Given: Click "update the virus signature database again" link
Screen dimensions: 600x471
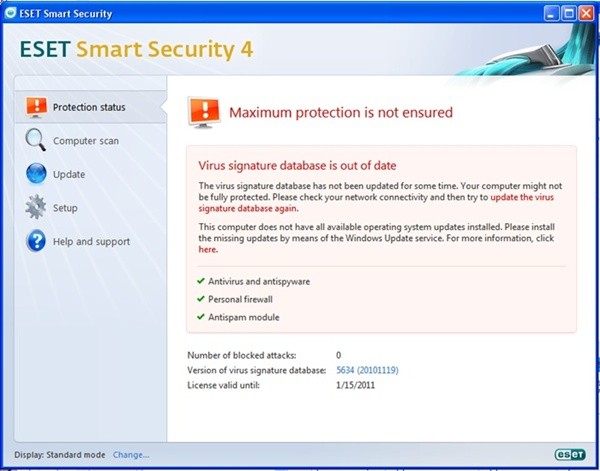Looking at the screenshot, I should pyautogui.click(x=376, y=203).
